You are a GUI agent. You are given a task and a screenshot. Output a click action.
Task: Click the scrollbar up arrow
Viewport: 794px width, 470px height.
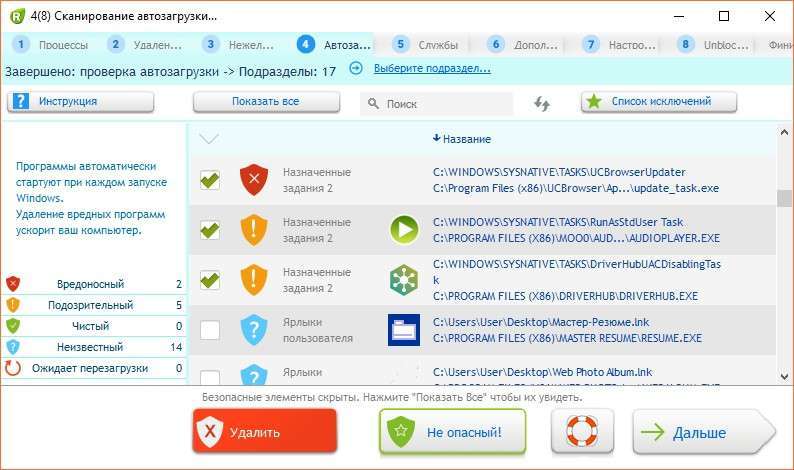(x=784, y=132)
